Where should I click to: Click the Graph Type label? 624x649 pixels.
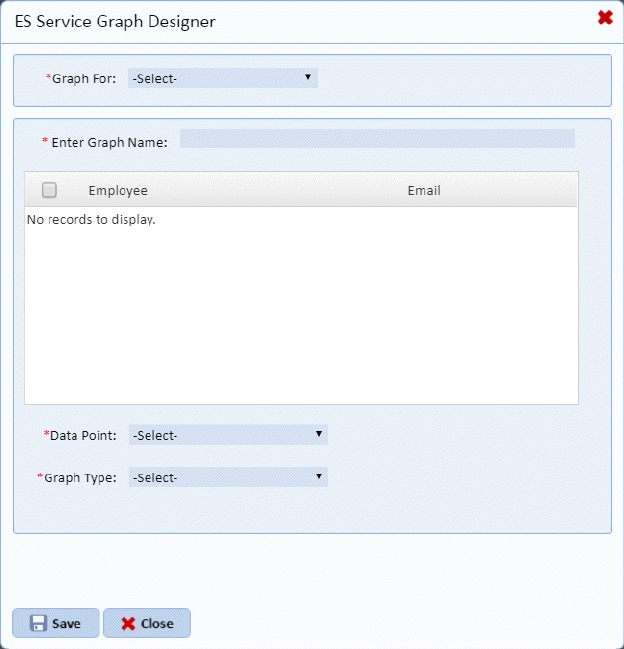pyautogui.click(x=81, y=477)
